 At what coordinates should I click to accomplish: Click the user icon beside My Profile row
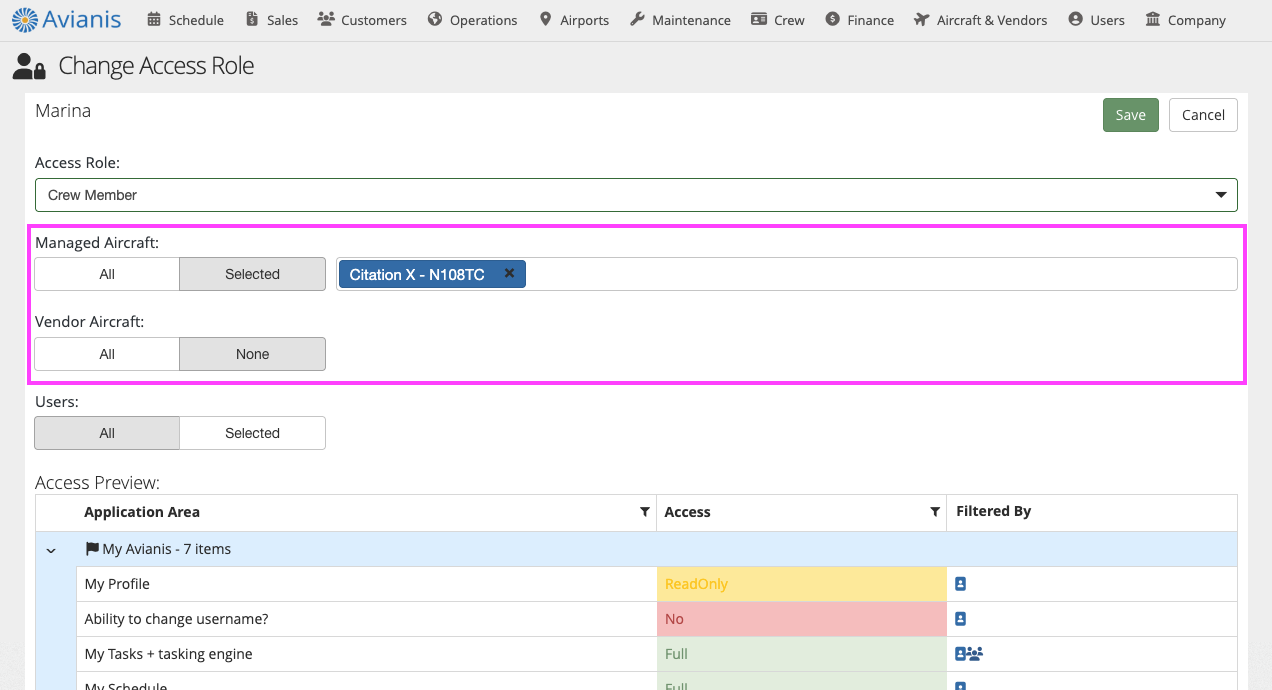pos(961,584)
